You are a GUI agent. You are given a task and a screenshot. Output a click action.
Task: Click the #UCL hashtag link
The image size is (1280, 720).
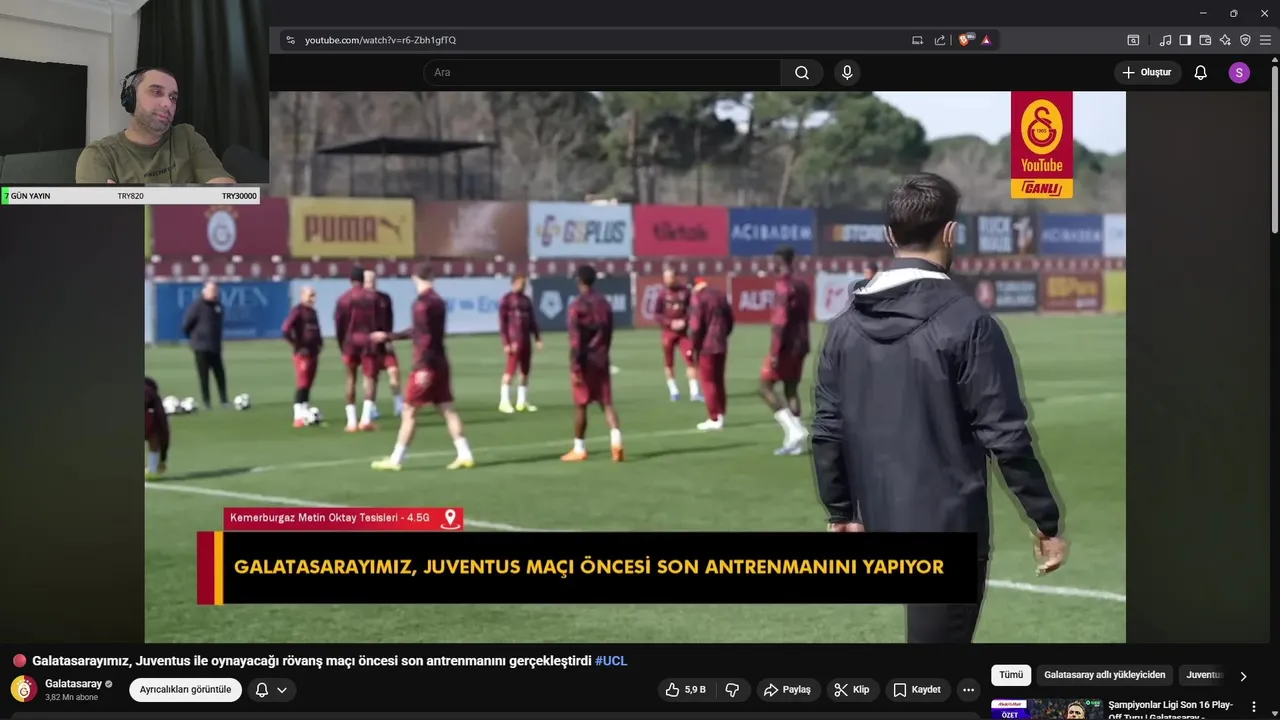611,661
